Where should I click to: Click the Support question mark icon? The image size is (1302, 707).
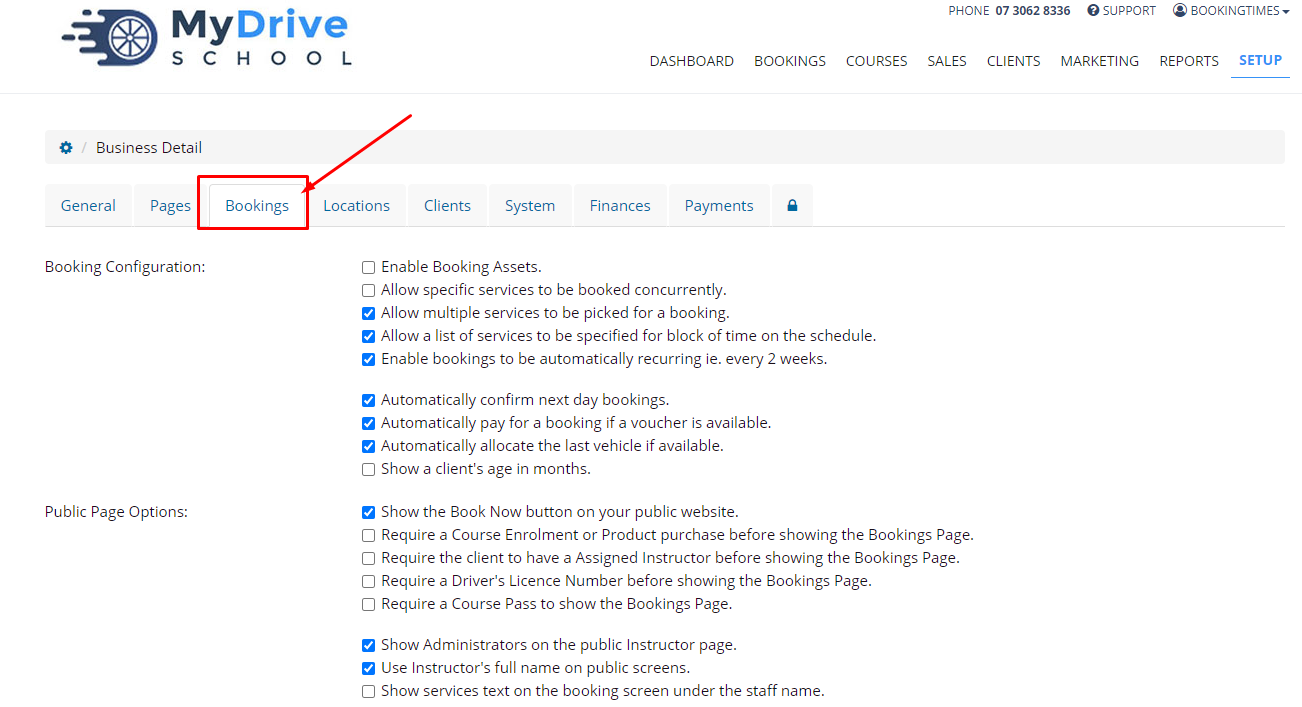[1093, 11]
